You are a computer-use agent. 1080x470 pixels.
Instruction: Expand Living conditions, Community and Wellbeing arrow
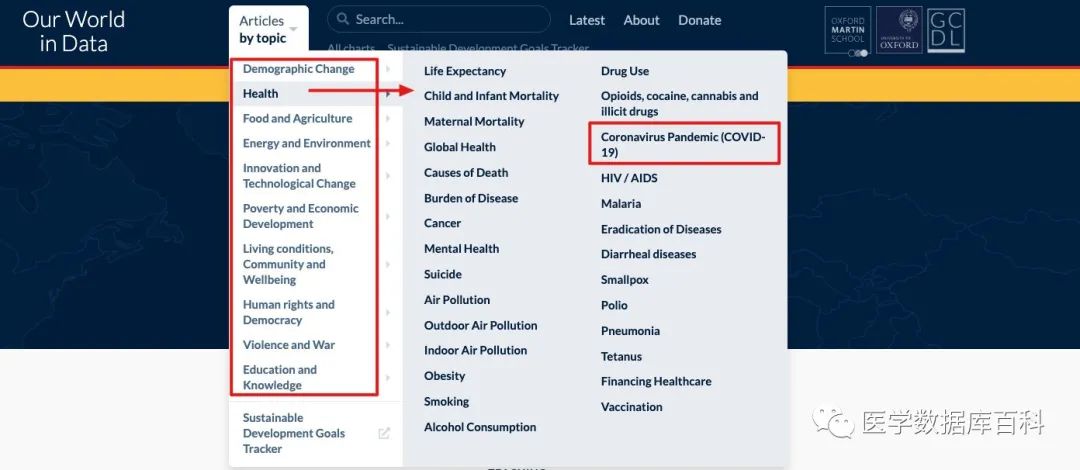[388, 265]
